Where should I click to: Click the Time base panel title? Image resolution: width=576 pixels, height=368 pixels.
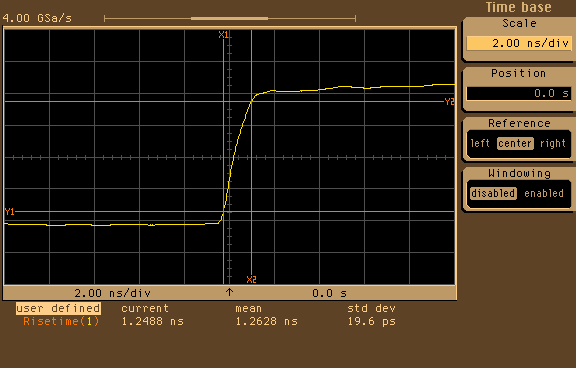pos(518,7)
